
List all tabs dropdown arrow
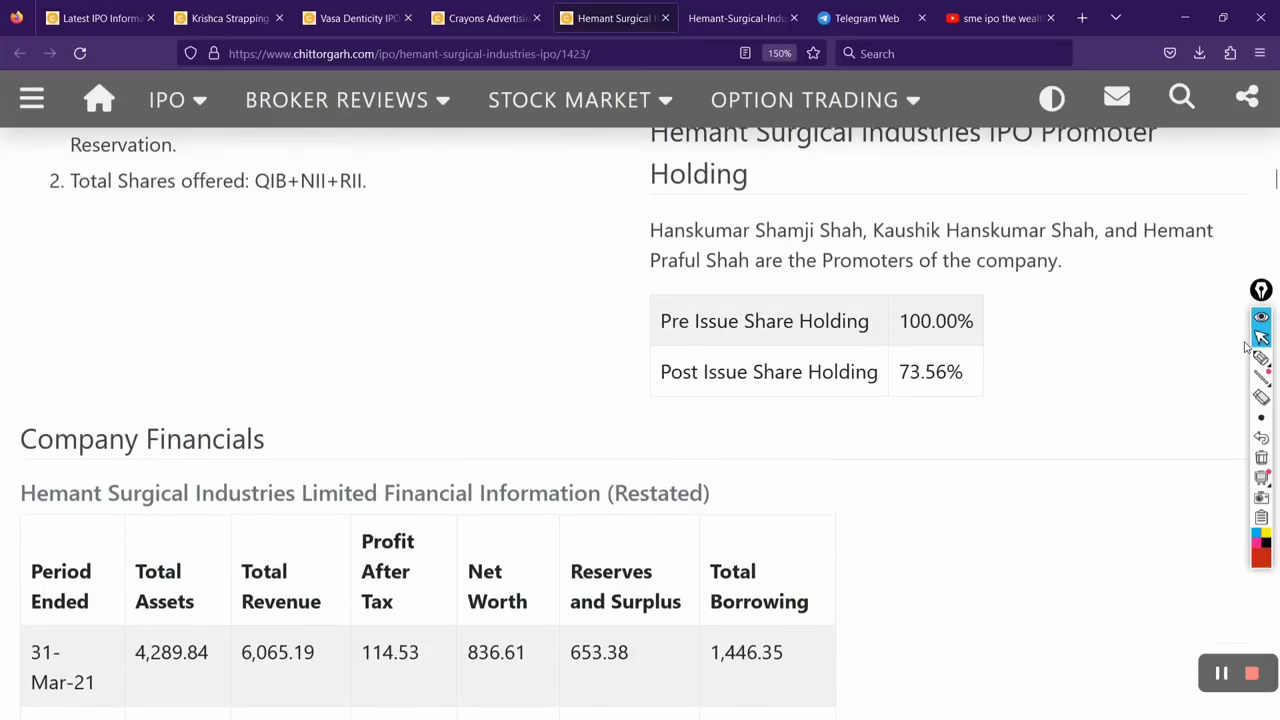pos(1116,18)
